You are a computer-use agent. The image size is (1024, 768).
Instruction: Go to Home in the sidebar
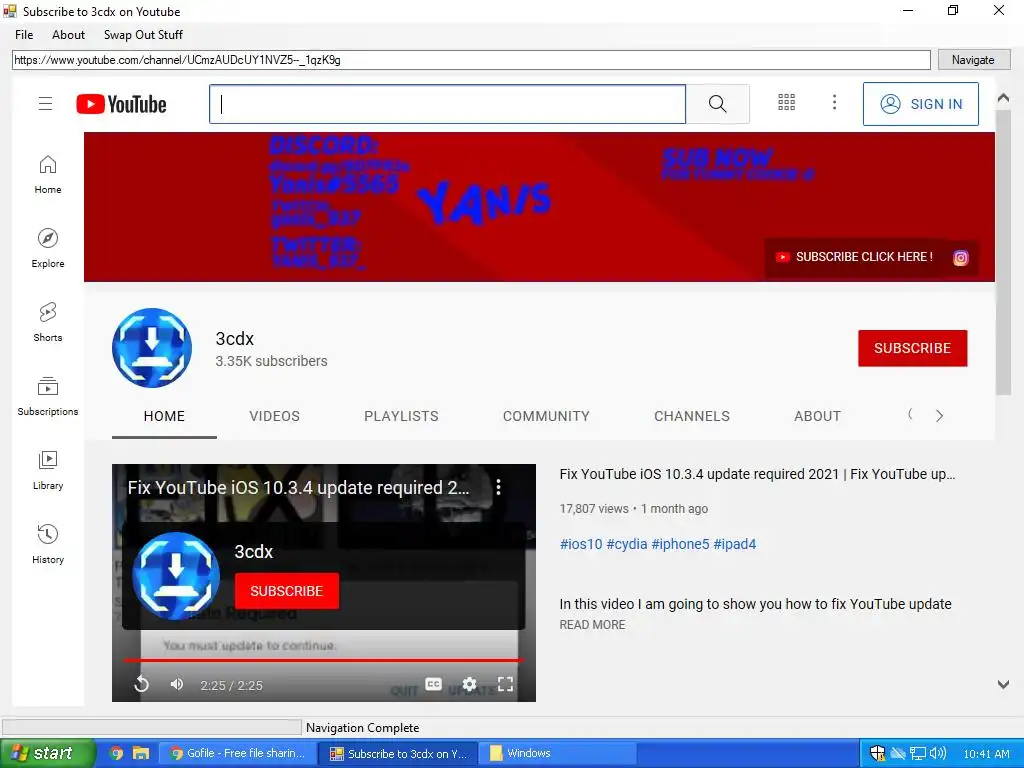[x=48, y=174]
